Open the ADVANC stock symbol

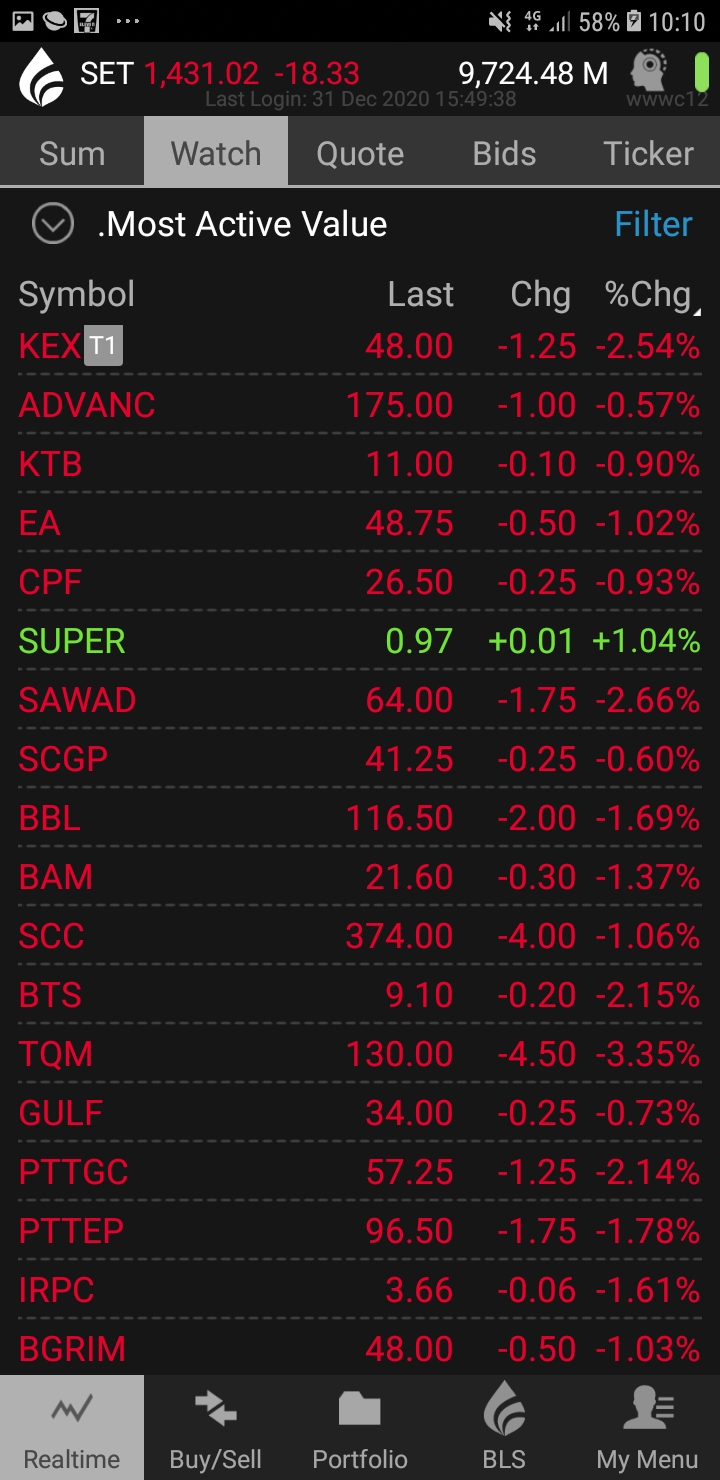point(87,405)
